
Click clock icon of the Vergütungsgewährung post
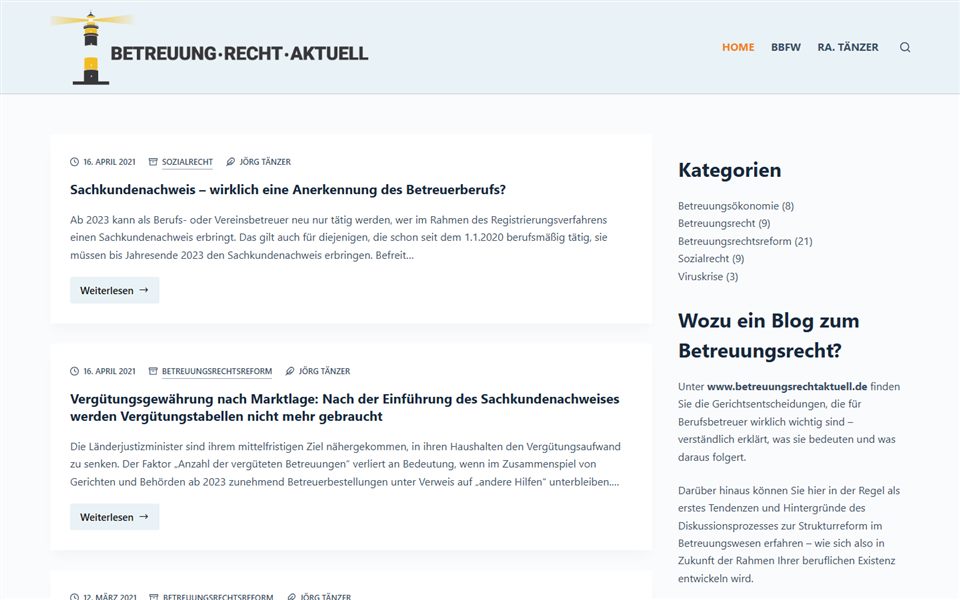tap(75, 371)
